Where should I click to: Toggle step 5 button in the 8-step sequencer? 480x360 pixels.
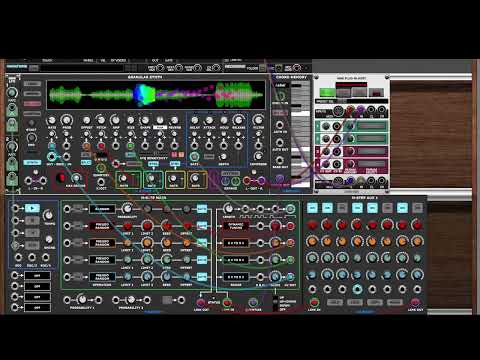pos(372,208)
